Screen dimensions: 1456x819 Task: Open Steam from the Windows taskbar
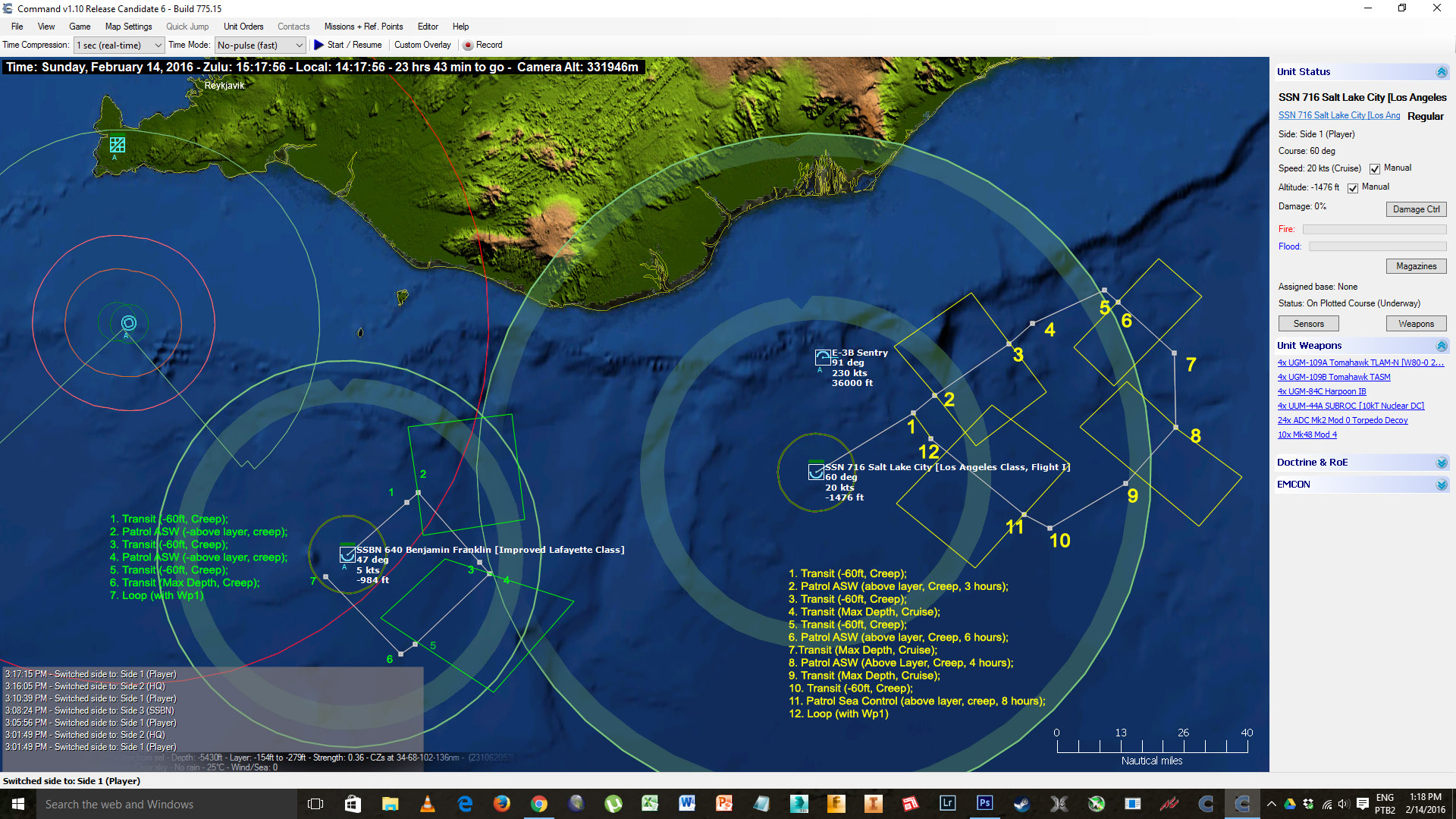(1021, 804)
